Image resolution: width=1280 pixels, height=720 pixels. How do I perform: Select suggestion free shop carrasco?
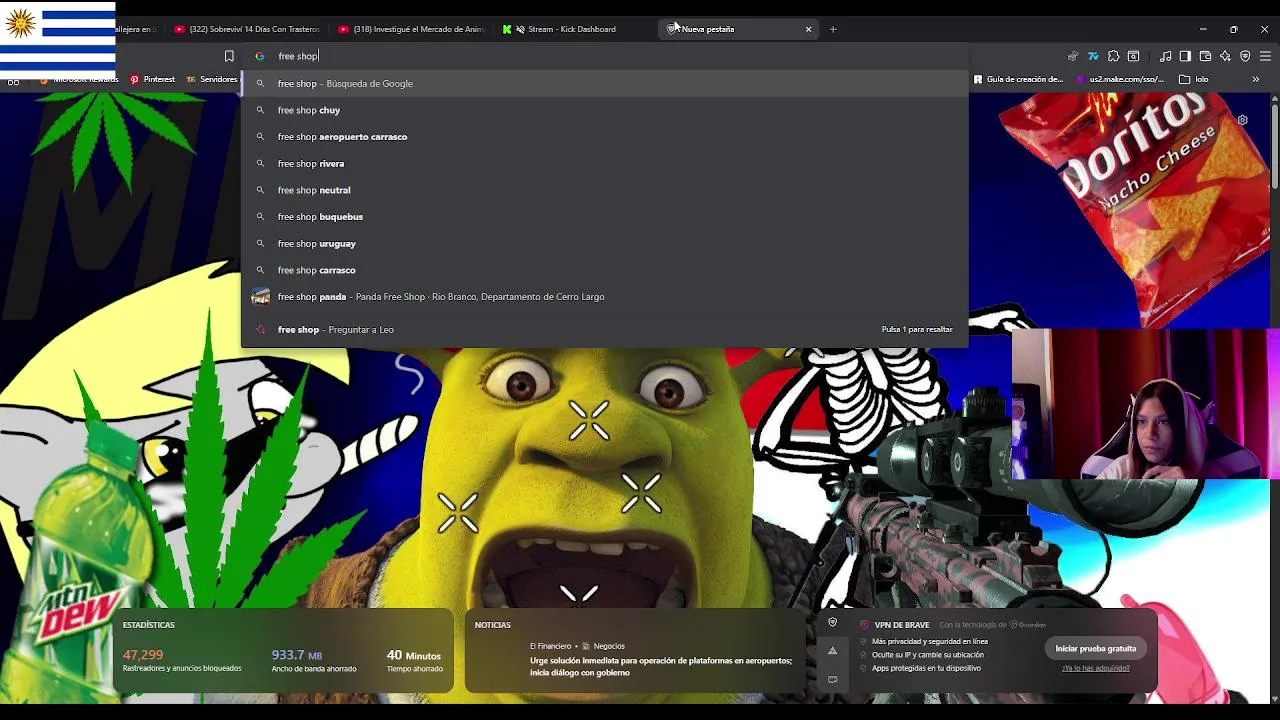pyautogui.click(x=604, y=270)
